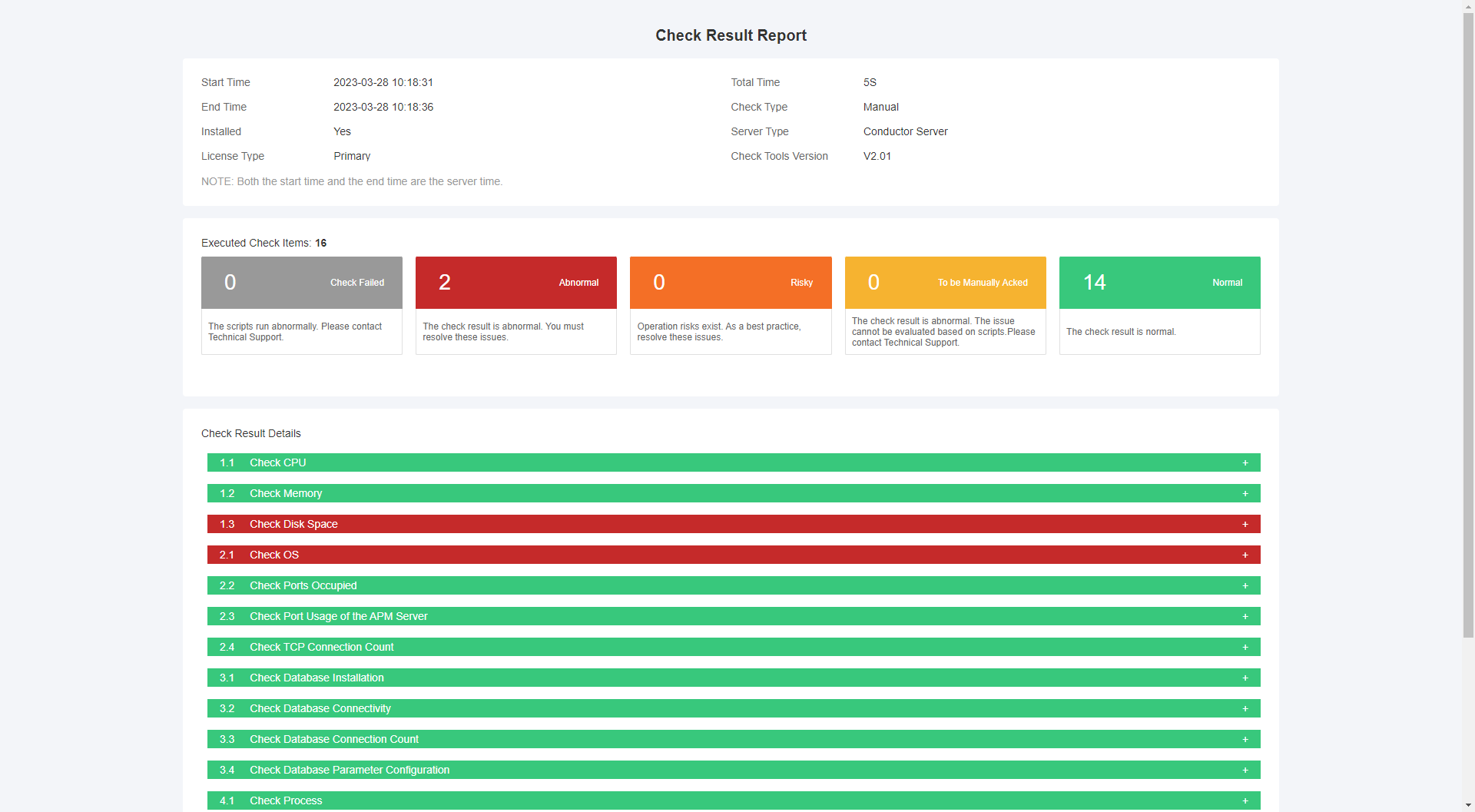Click the Installed 'Yes' value
The width and height of the screenshot is (1475, 812).
pyautogui.click(x=342, y=131)
